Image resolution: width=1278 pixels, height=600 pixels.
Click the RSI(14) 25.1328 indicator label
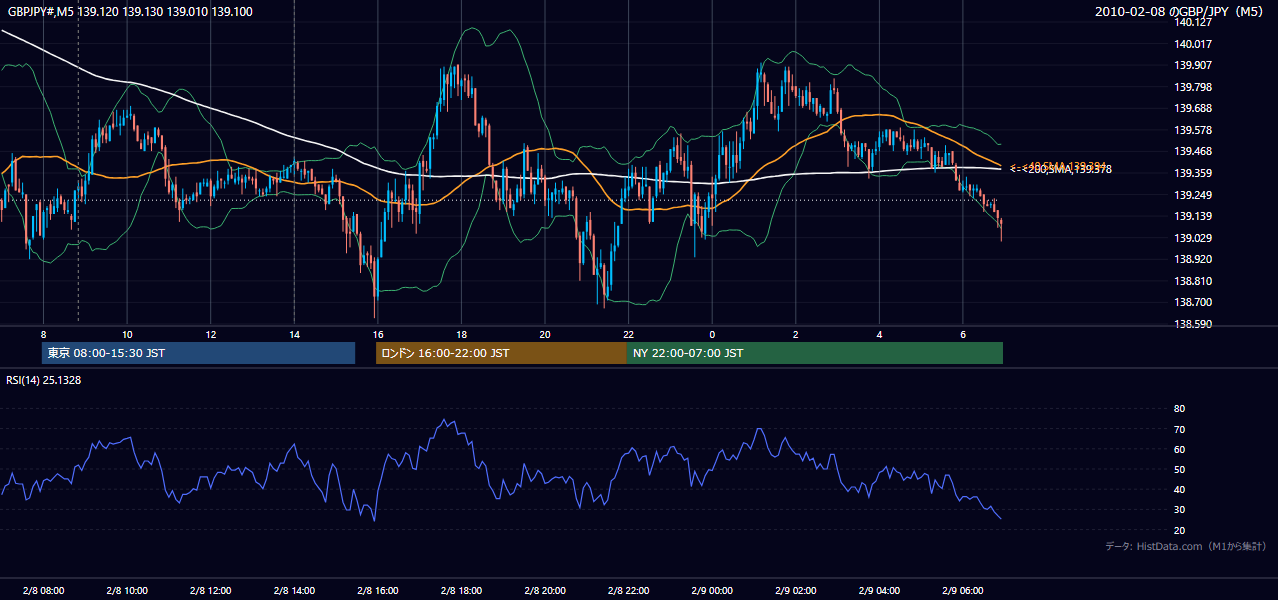click(x=44, y=380)
